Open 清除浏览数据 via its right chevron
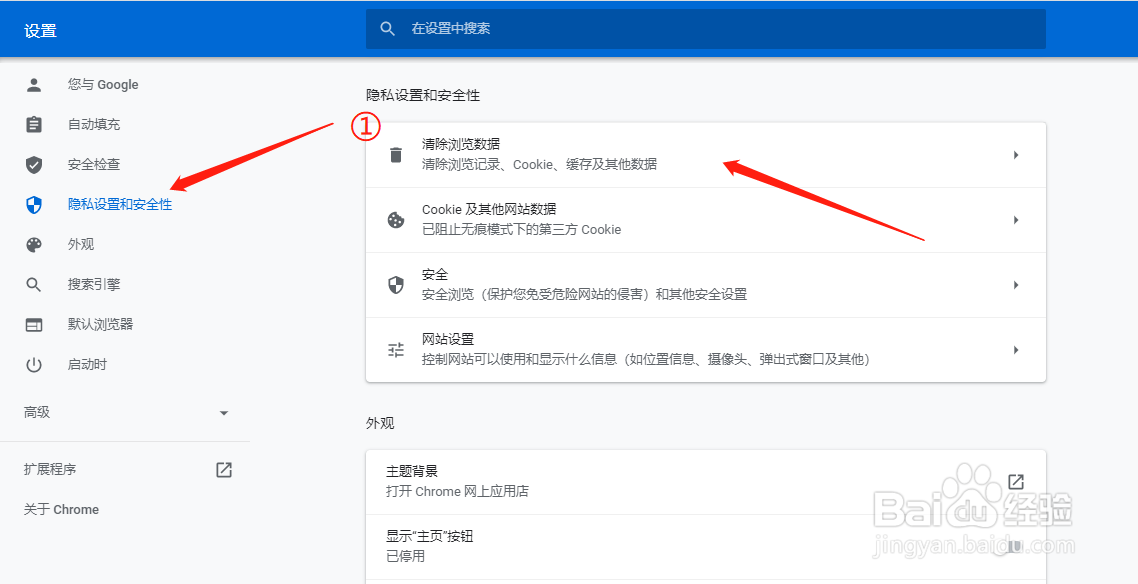The image size is (1138, 584). pos(1016,154)
